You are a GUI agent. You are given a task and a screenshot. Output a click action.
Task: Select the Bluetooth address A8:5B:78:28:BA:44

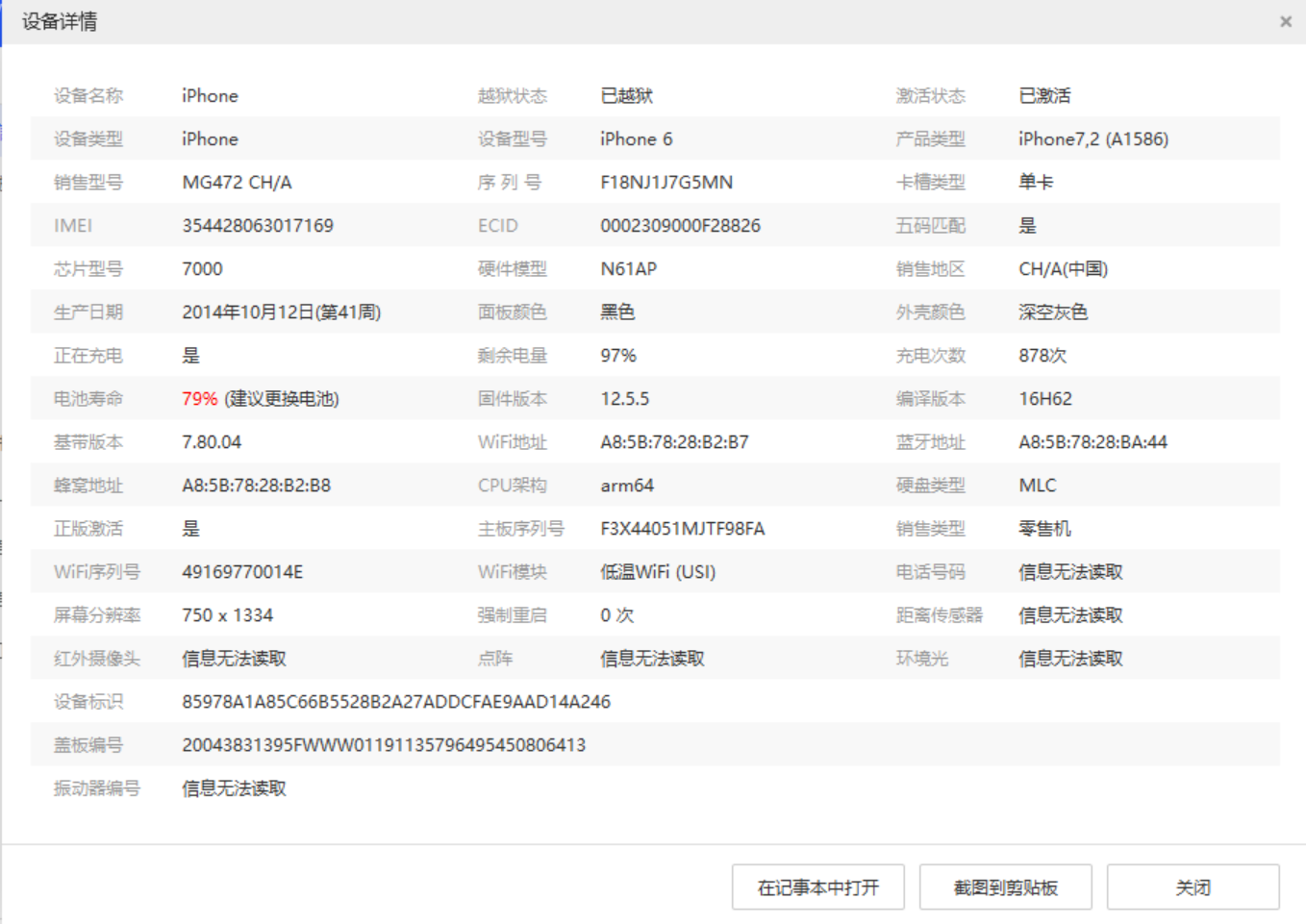pos(1093,442)
